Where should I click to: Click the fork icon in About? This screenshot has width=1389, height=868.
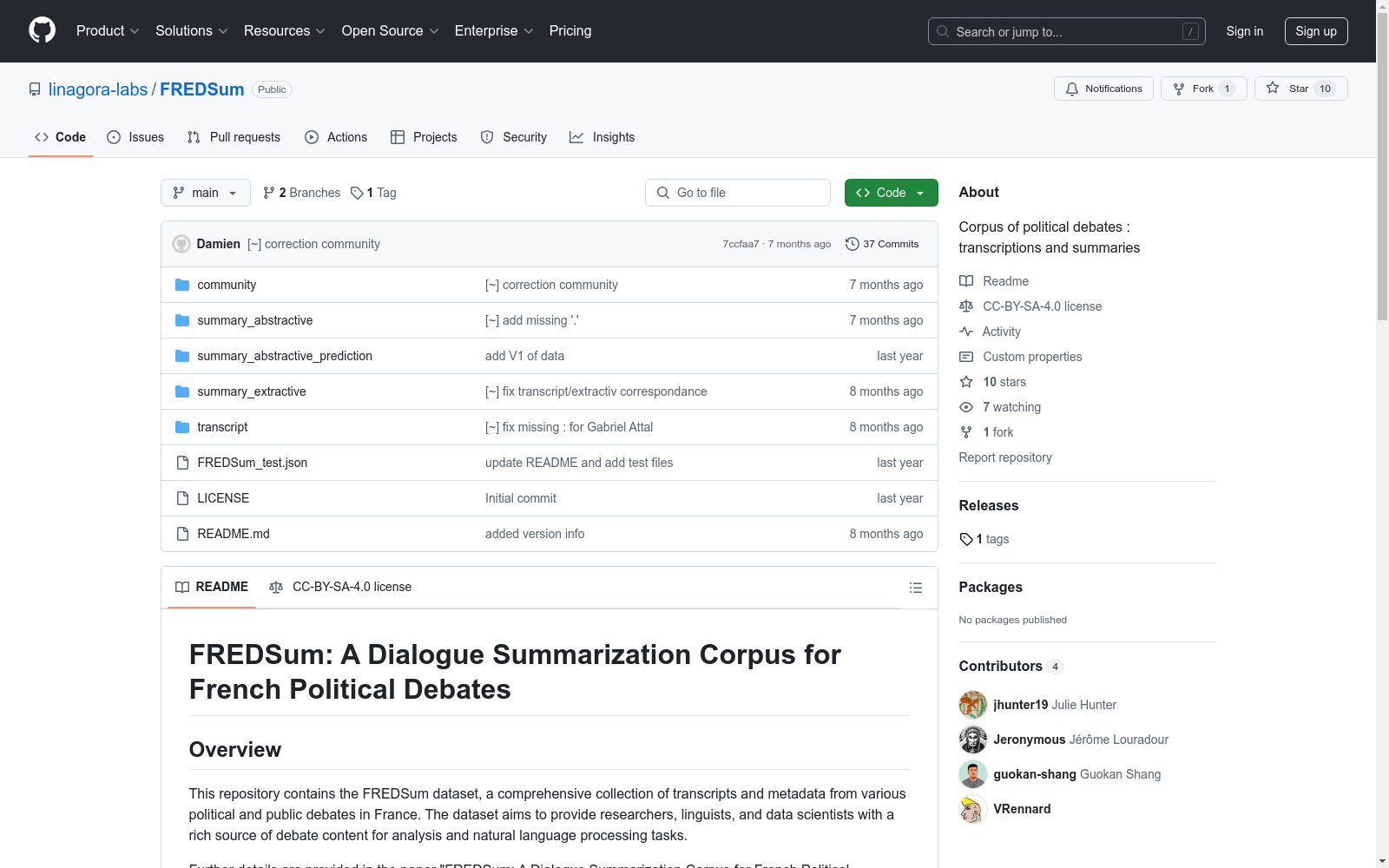pyautogui.click(x=966, y=432)
